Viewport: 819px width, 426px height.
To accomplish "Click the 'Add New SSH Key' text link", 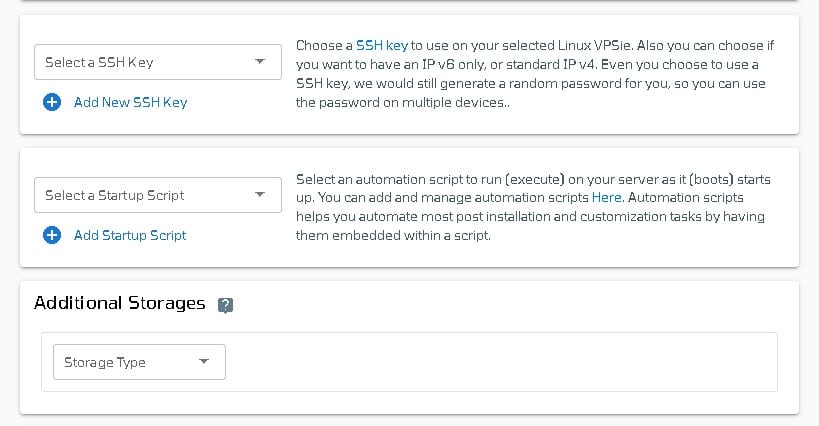I will pyautogui.click(x=131, y=102).
